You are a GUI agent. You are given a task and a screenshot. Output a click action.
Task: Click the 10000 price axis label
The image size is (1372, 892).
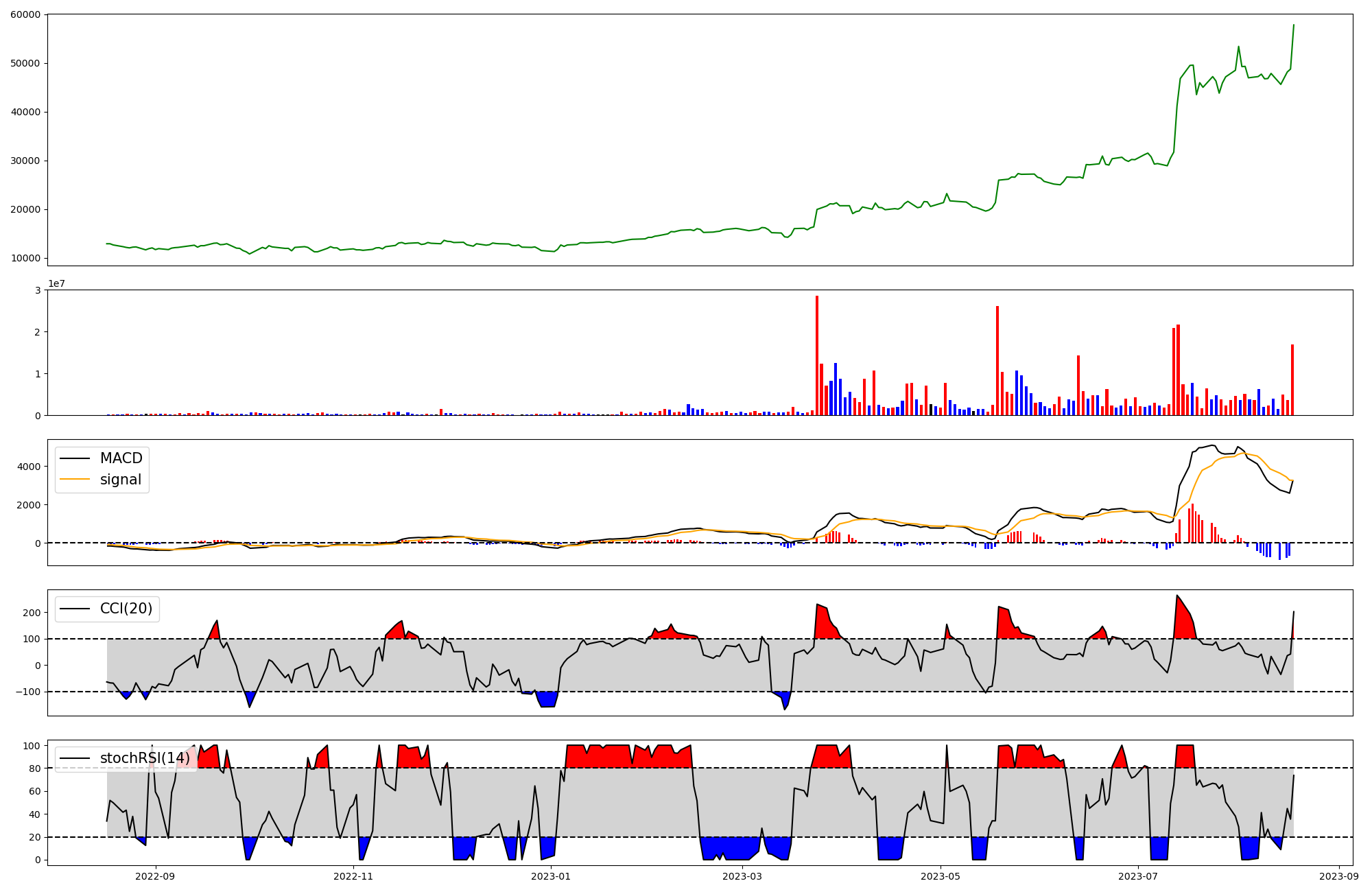(25, 259)
